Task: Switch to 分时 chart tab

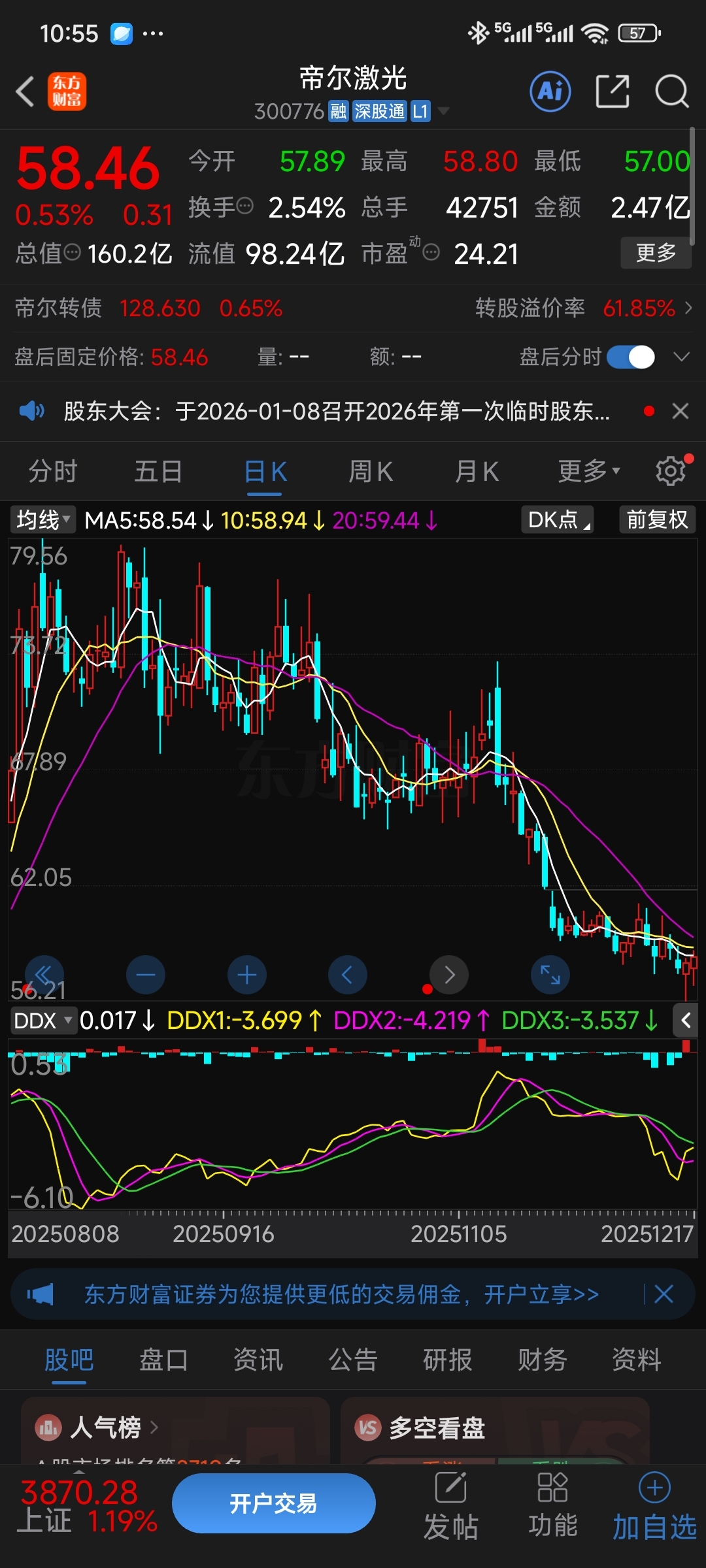Action: 53,470
